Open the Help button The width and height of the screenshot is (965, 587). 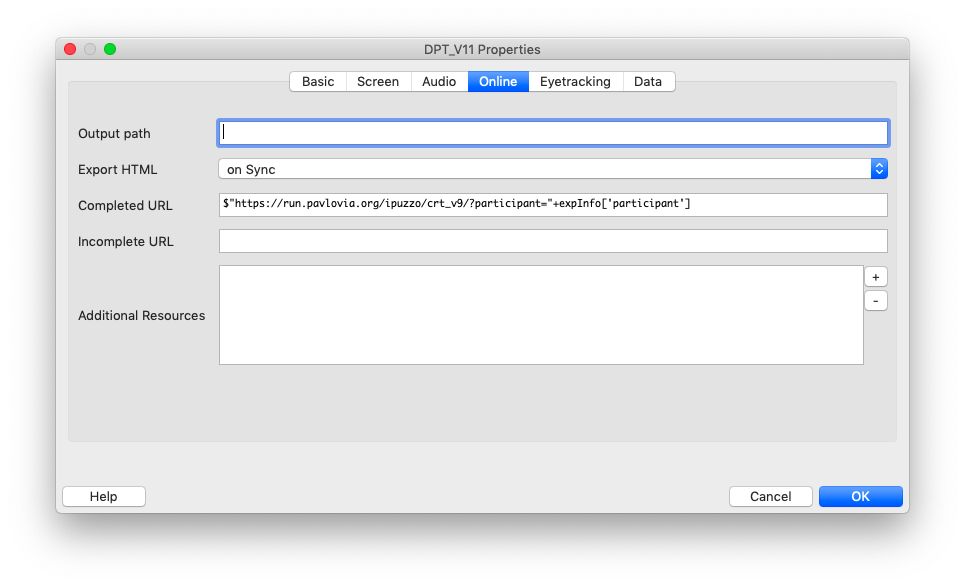[x=104, y=497]
